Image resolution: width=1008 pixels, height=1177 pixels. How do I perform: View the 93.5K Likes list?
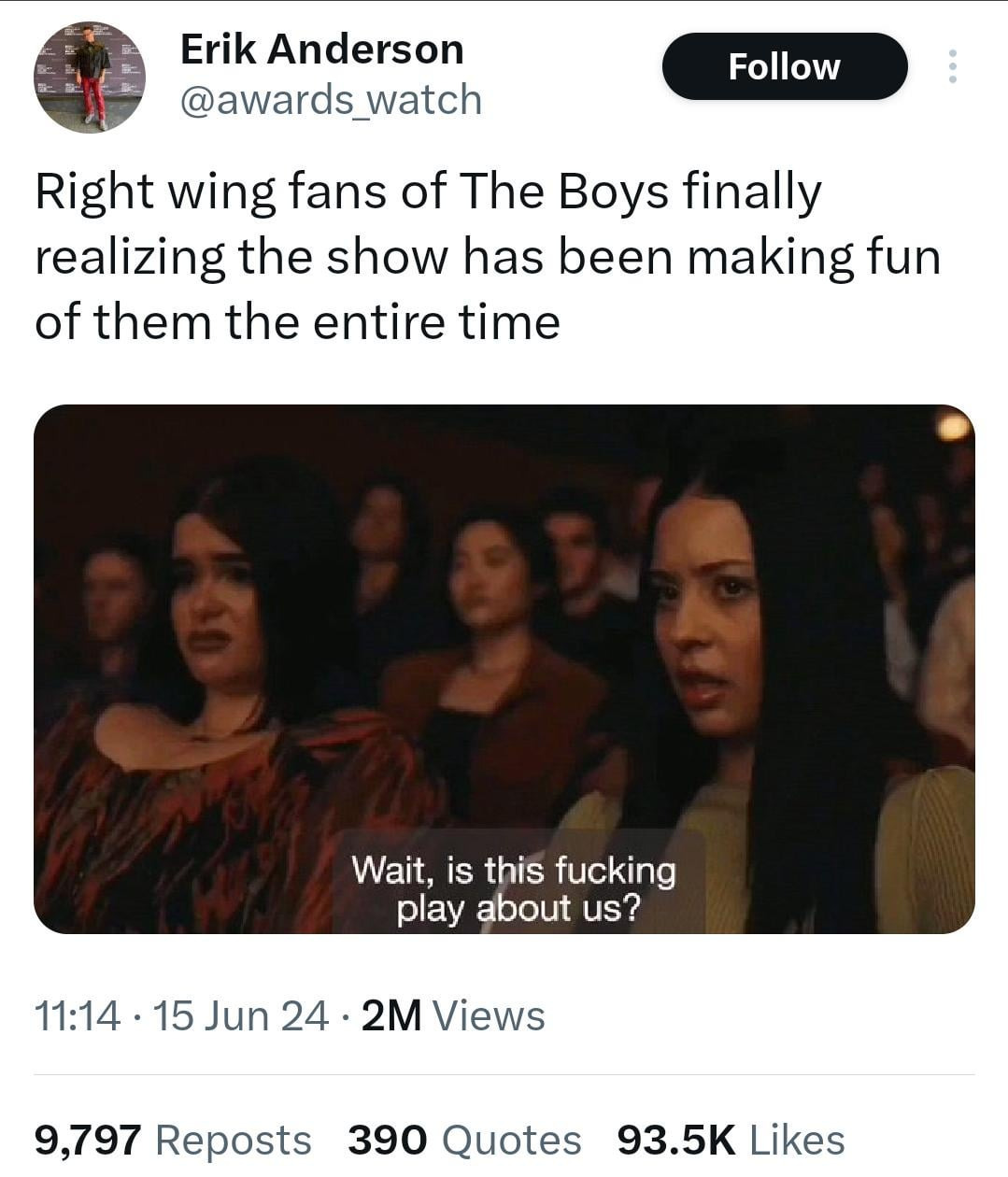pyautogui.click(x=731, y=1140)
